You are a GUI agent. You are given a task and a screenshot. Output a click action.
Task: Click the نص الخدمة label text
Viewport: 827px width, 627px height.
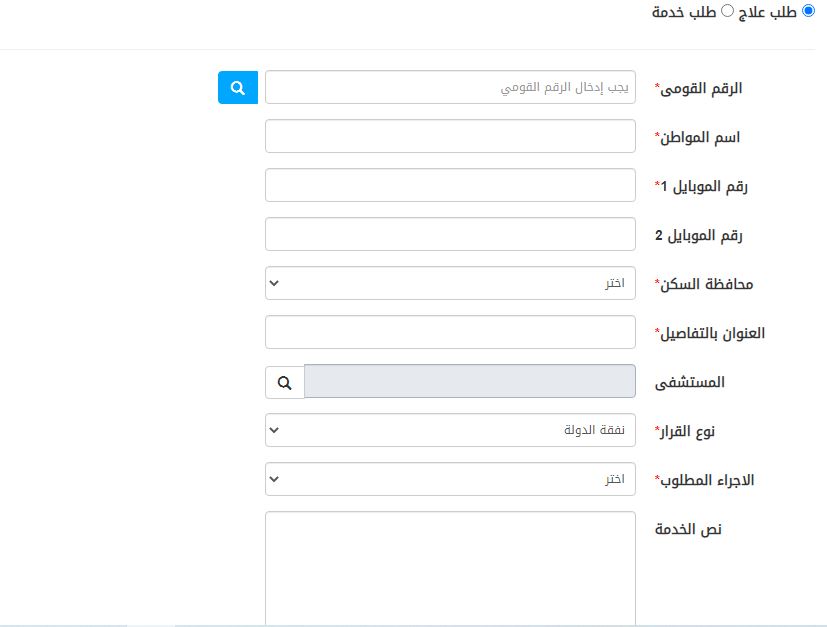click(688, 529)
